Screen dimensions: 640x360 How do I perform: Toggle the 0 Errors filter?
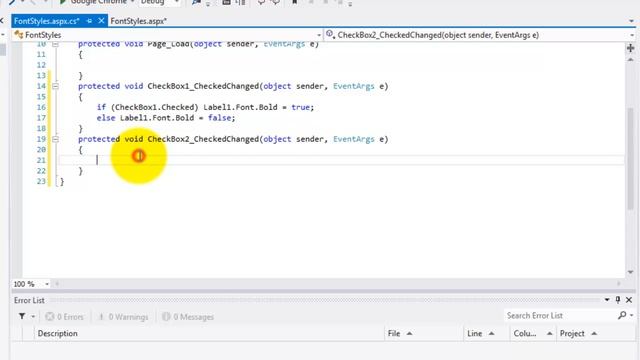click(x=64, y=317)
